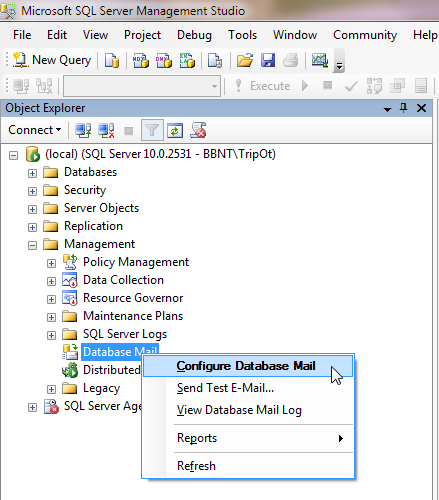Click the Activity Monitor toolbar icon
Screen dimensions: 439x500
320,60
